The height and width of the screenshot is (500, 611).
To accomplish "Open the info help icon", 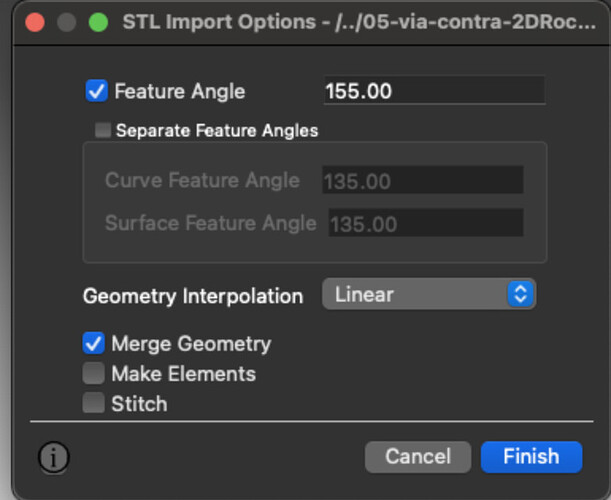I will (x=54, y=457).
